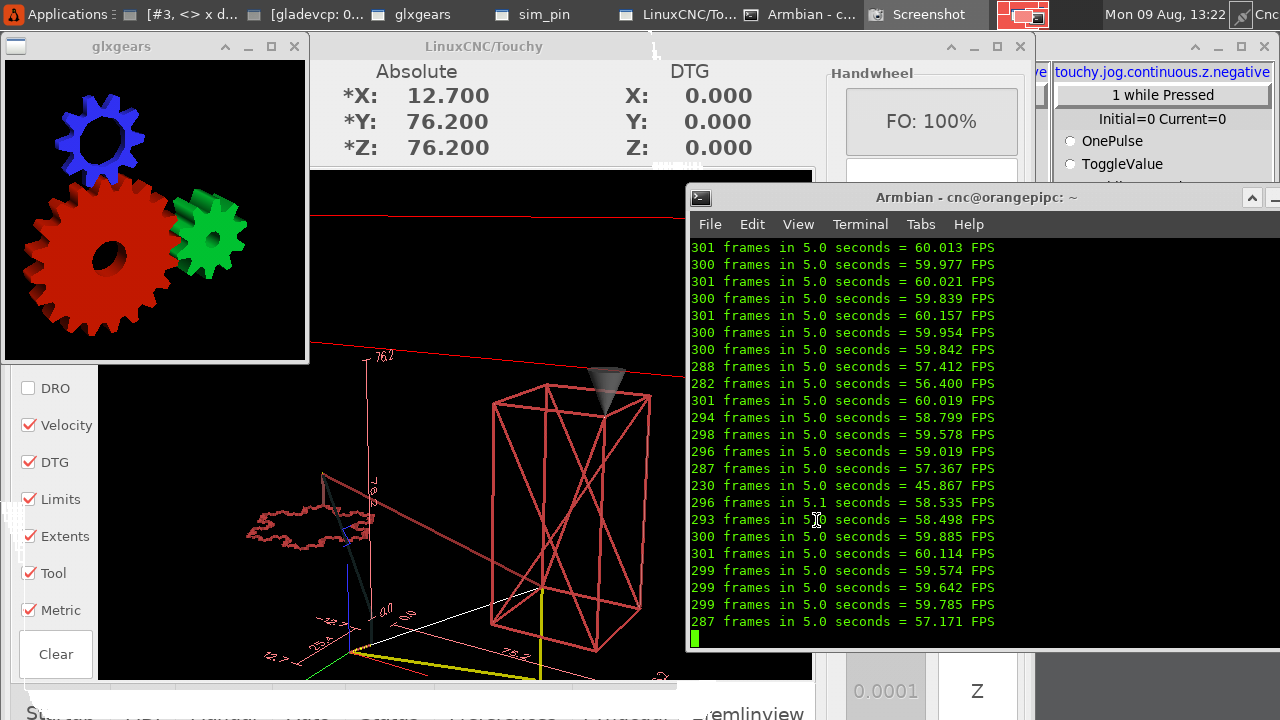Viewport: 1280px width, 720px height.
Task: Enable the DRO checkbox
Action: tap(29, 388)
